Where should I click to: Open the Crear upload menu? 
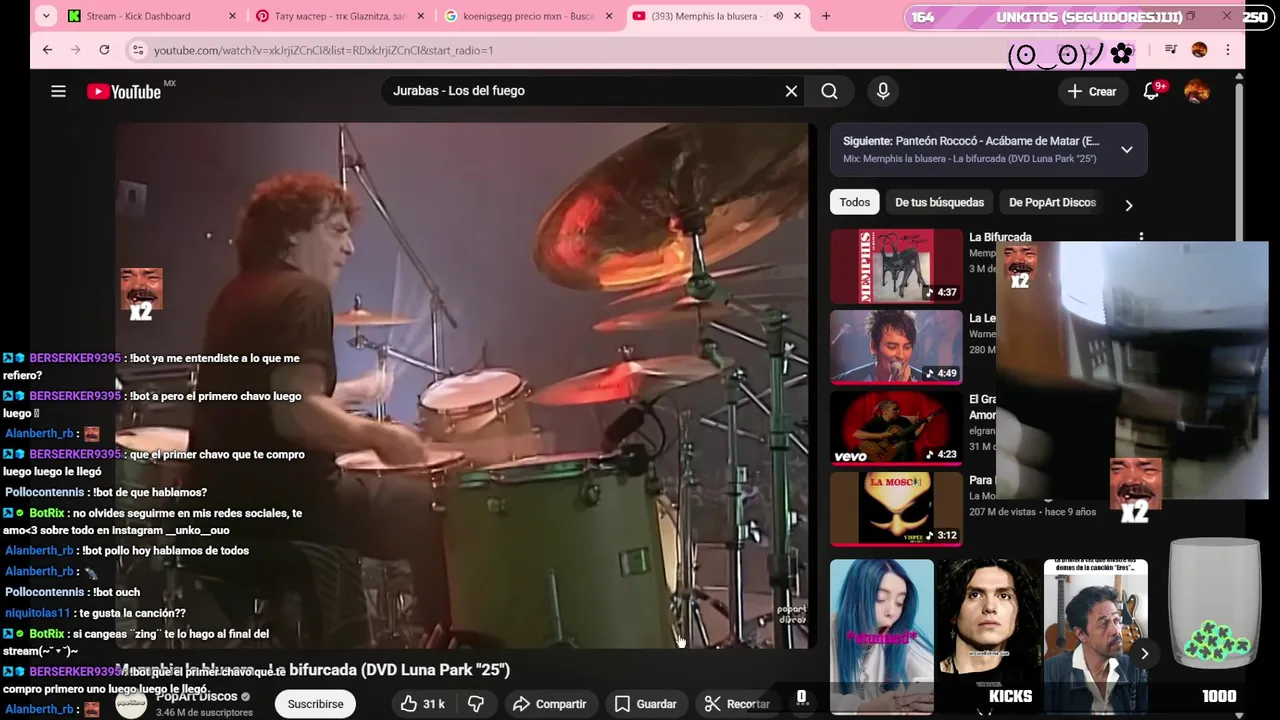1092,91
